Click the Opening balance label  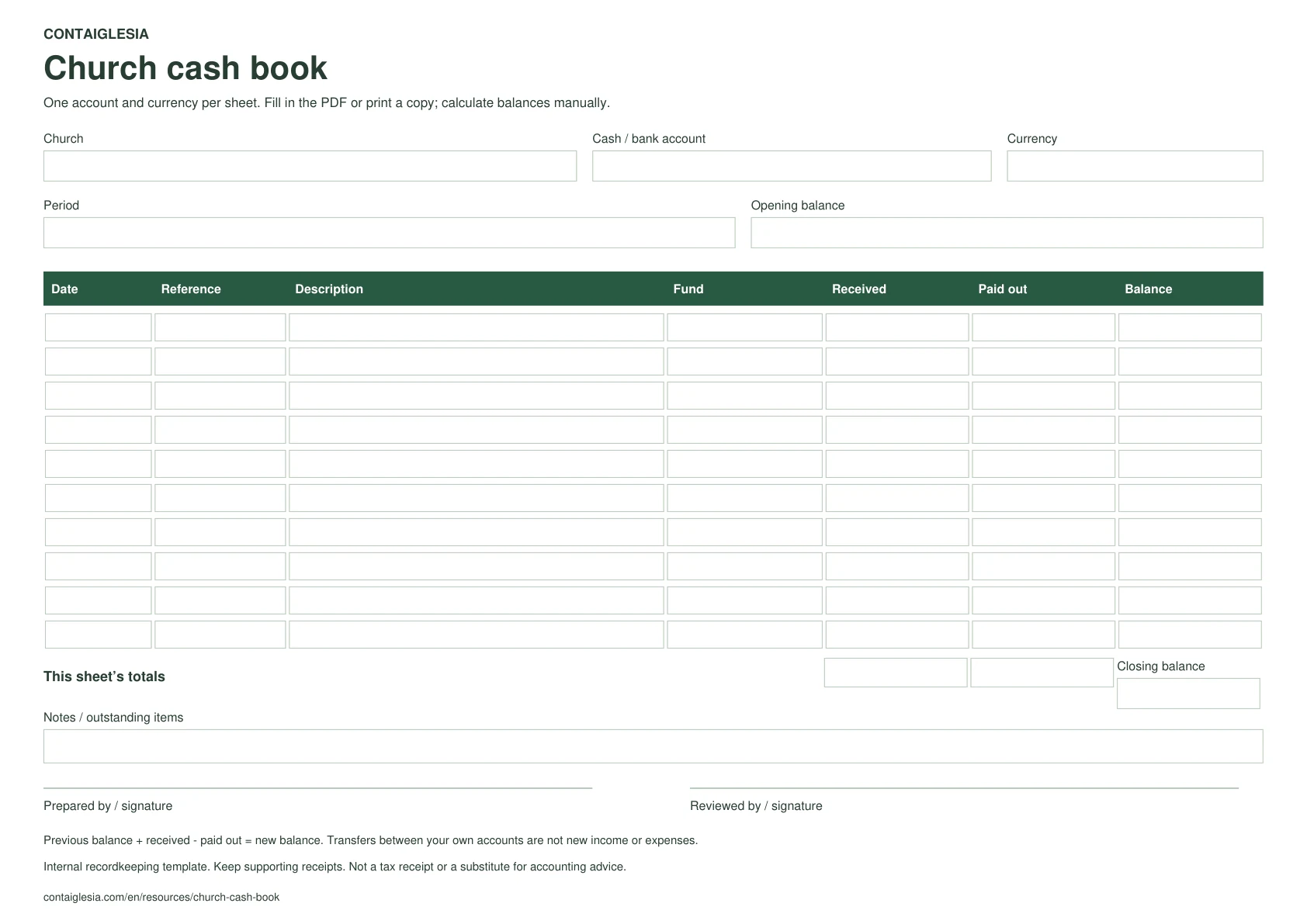click(x=798, y=206)
